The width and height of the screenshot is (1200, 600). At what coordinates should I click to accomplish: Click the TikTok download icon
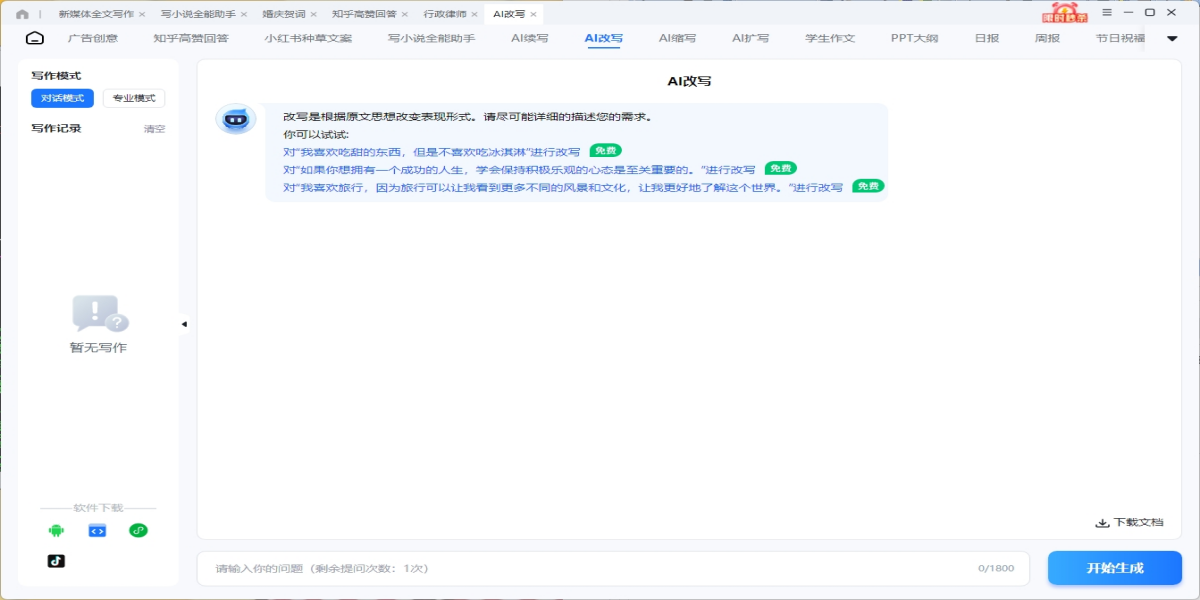point(56,561)
